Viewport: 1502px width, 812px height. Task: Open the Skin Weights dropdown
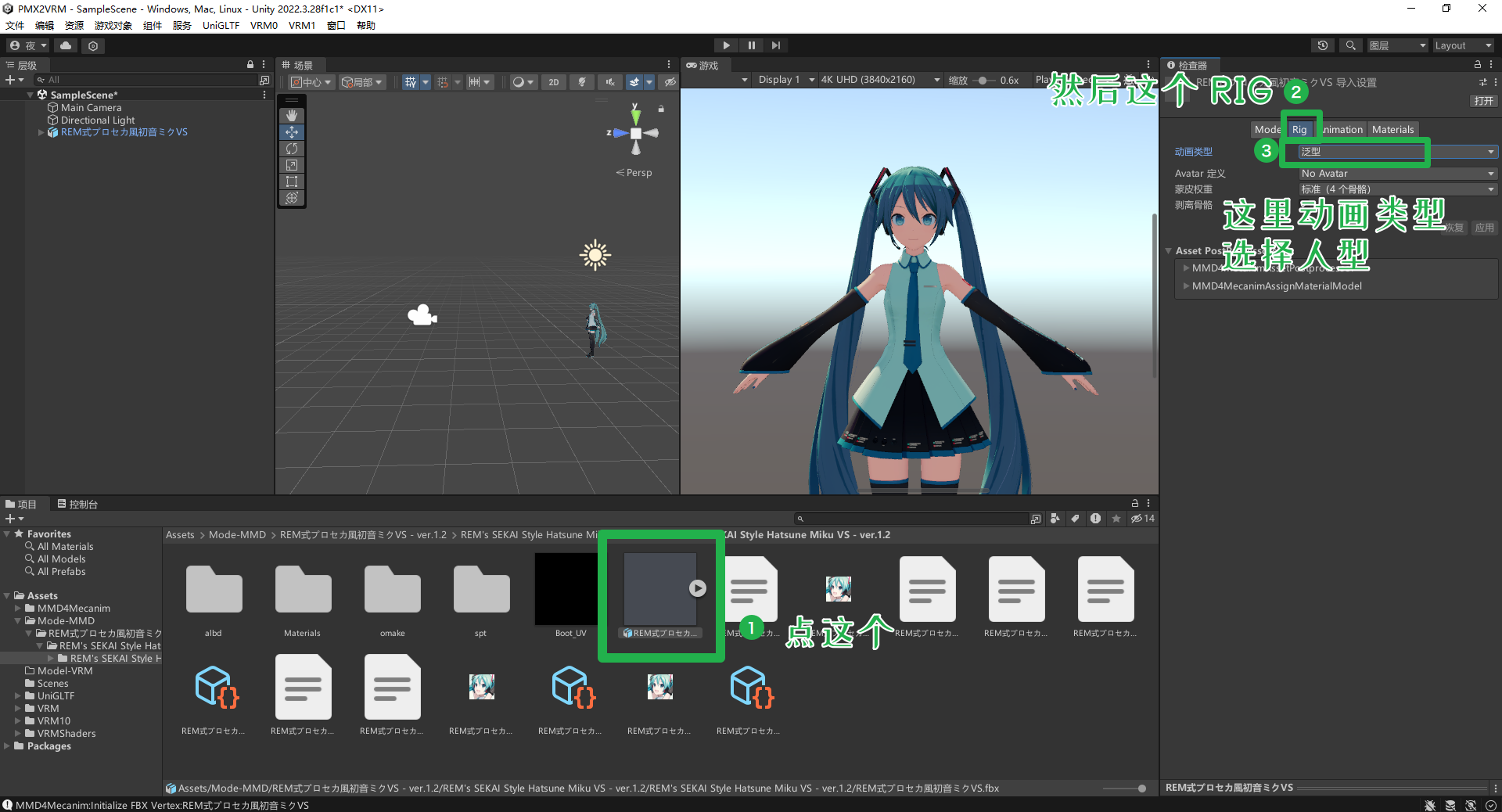[x=1397, y=189]
